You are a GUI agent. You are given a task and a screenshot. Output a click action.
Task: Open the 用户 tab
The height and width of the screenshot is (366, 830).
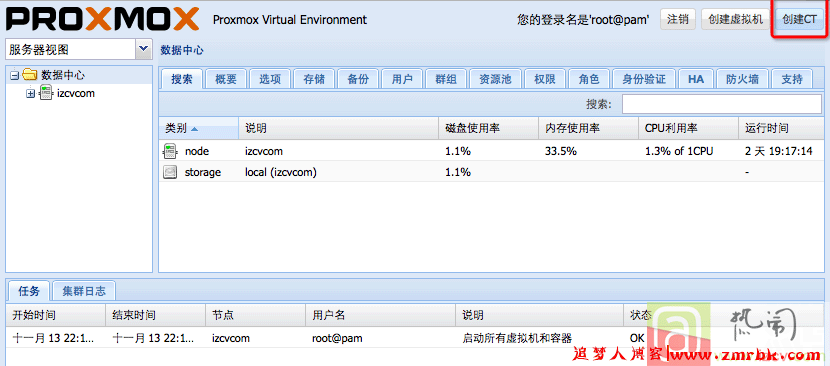point(402,79)
